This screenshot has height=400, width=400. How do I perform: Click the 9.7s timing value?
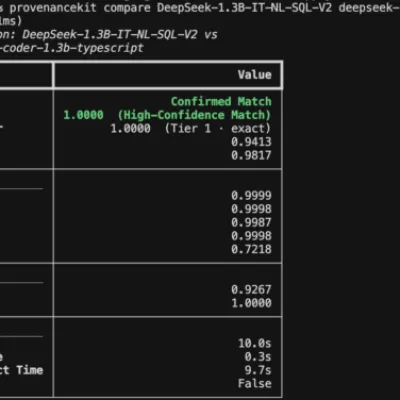click(x=258, y=370)
